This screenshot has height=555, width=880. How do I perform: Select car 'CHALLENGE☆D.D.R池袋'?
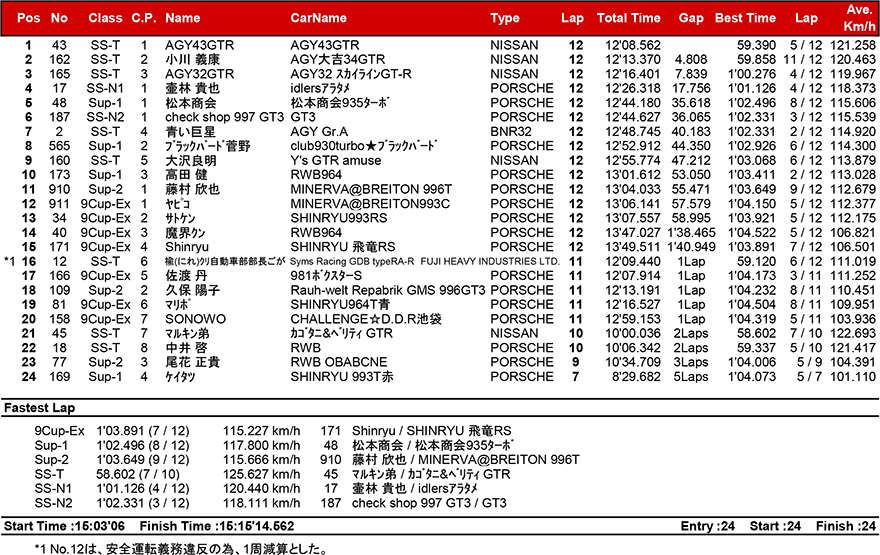pyautogui.click(x=366, y=319)
